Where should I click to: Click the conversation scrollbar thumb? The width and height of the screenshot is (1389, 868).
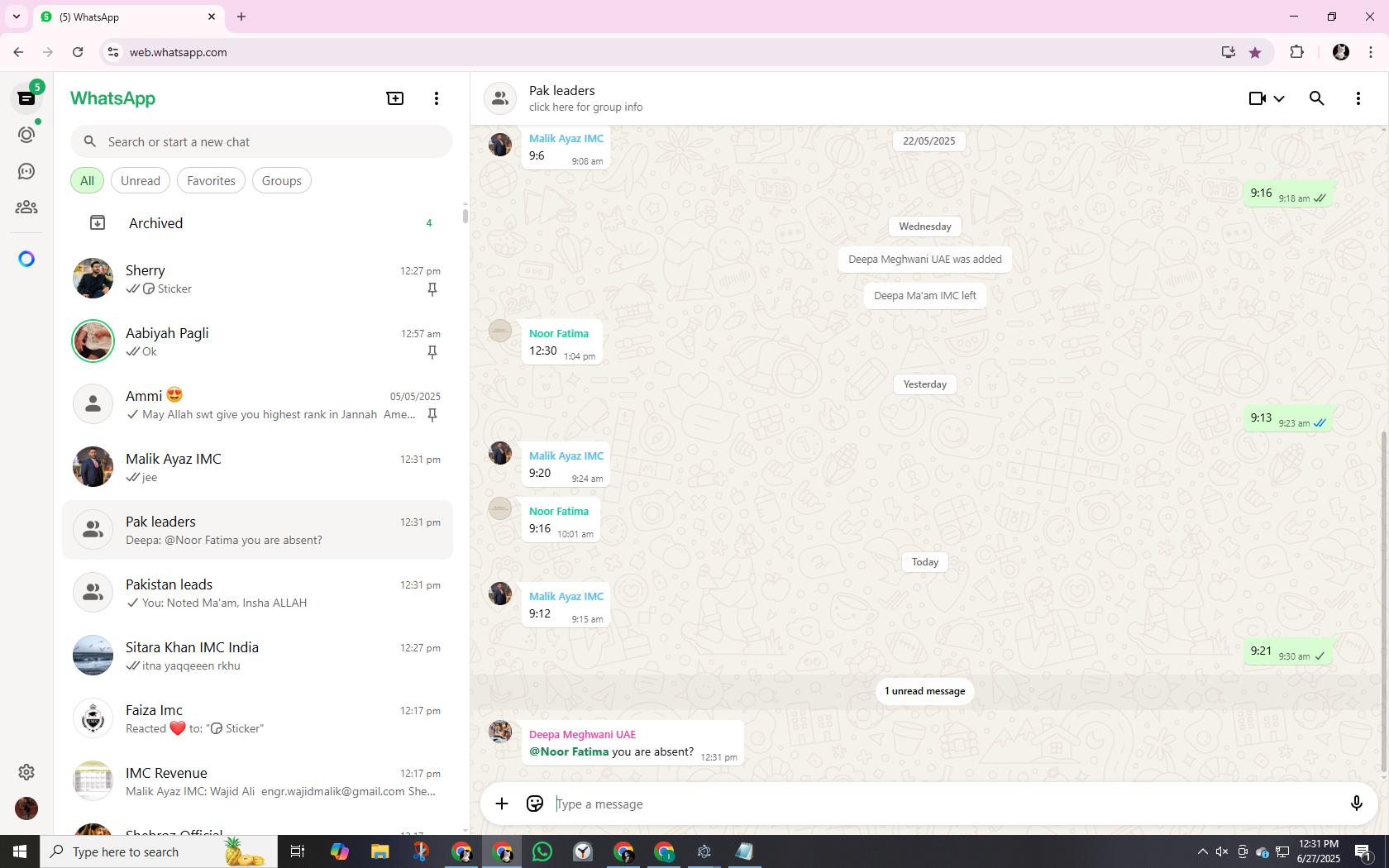1384,603
